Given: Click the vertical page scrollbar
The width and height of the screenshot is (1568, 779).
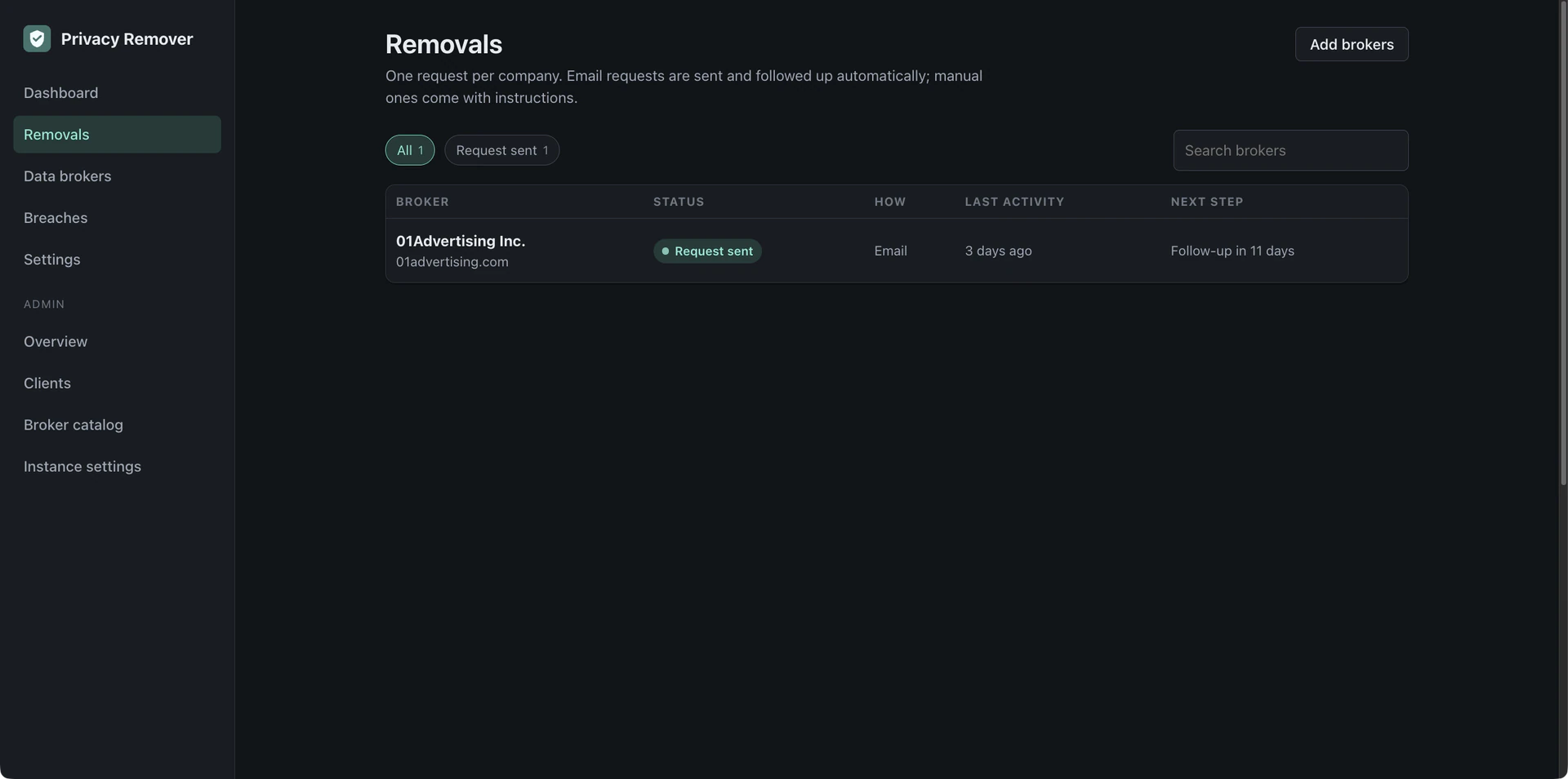Looking at the screenshot, I should (x=1563, y=243).
